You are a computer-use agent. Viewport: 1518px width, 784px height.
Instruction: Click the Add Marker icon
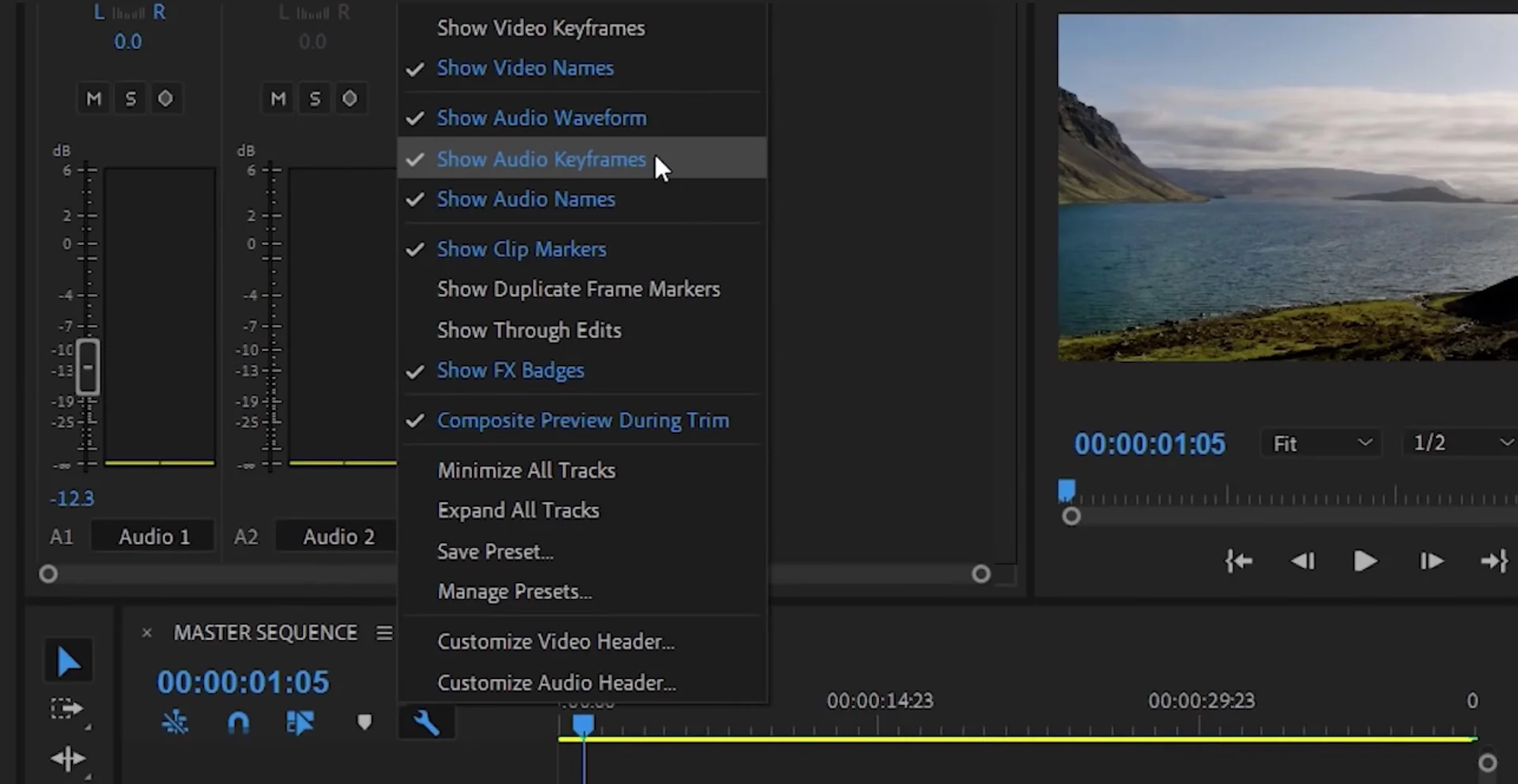pos(364,722)
